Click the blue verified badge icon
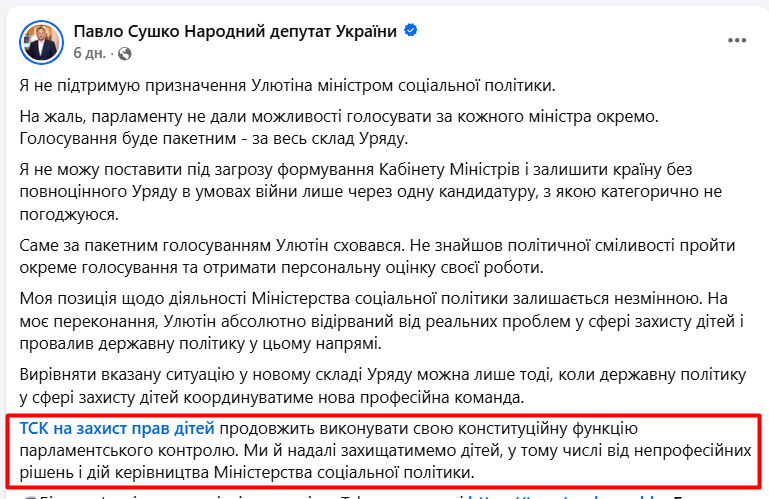Image resolution: width=769 pixels, height=499 pixels. pos(410,30)
